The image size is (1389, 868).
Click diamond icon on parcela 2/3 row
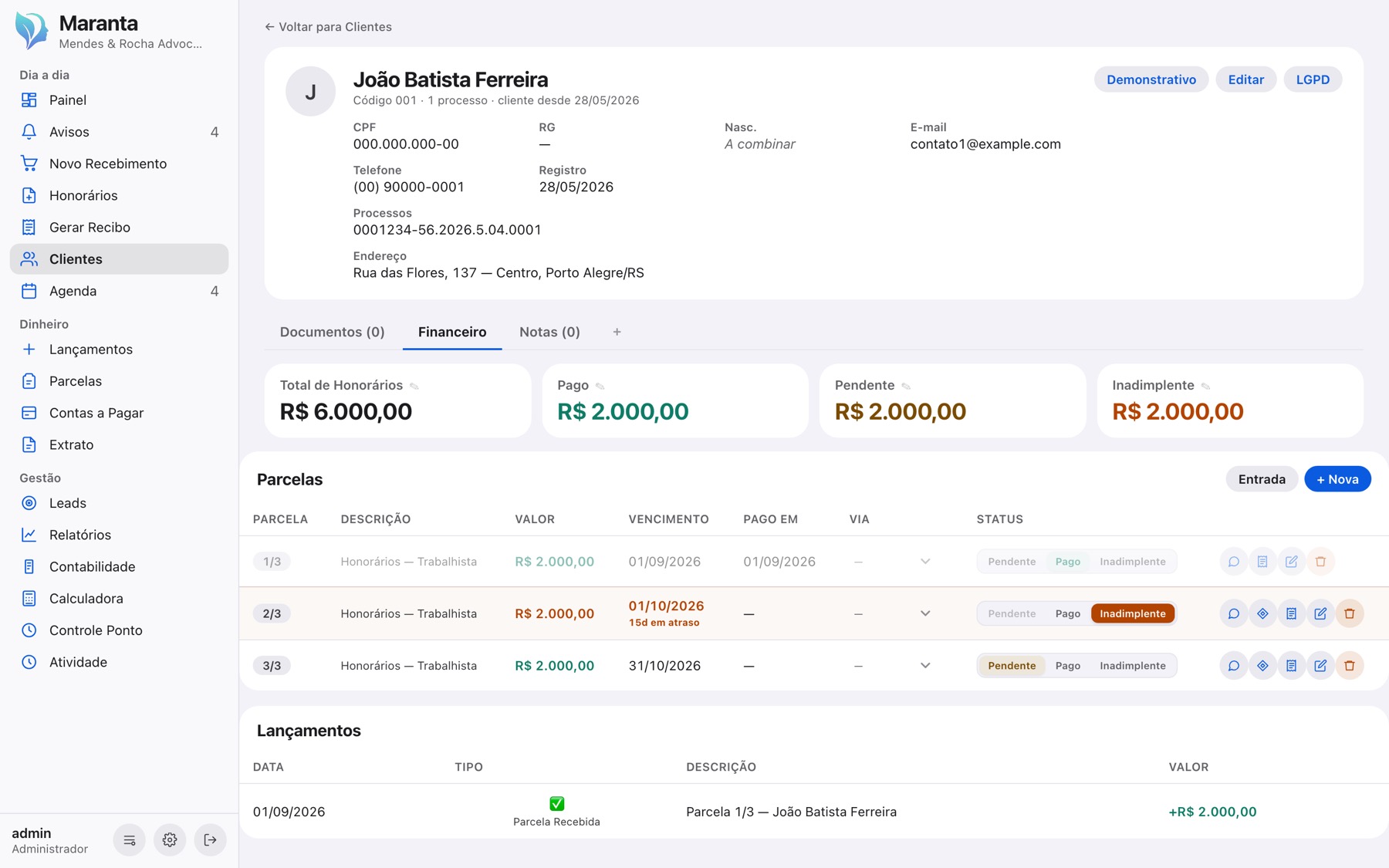(x=1262, y=613)
